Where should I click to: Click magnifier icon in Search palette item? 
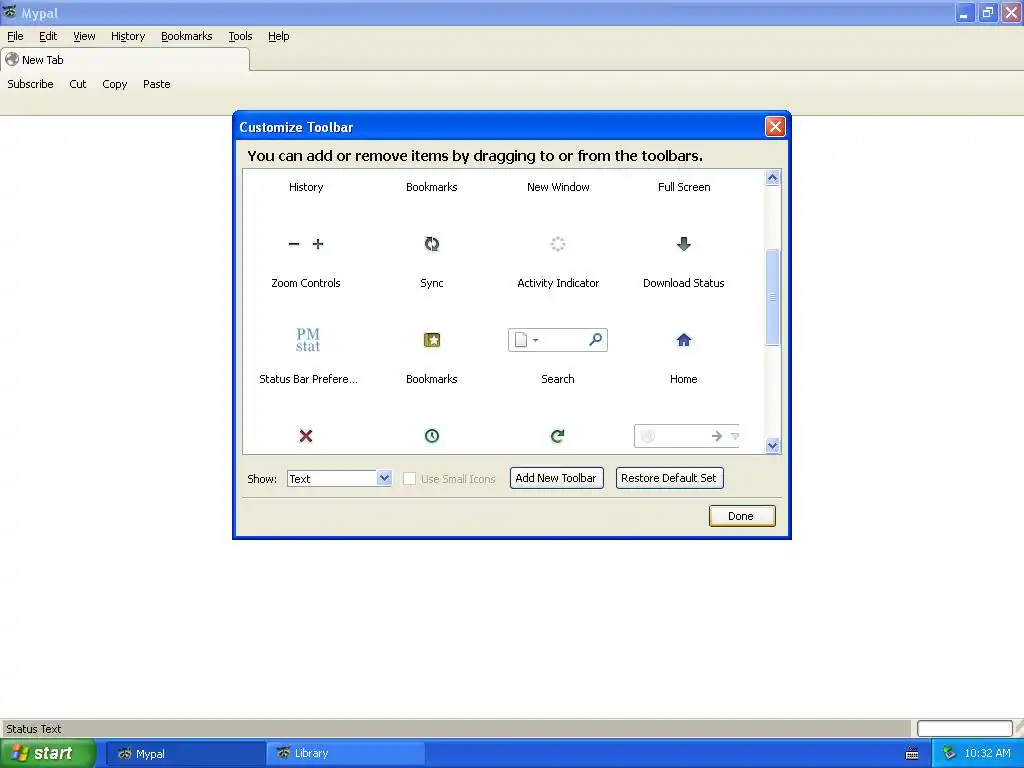pyautogui.click(x=596, y=340)
